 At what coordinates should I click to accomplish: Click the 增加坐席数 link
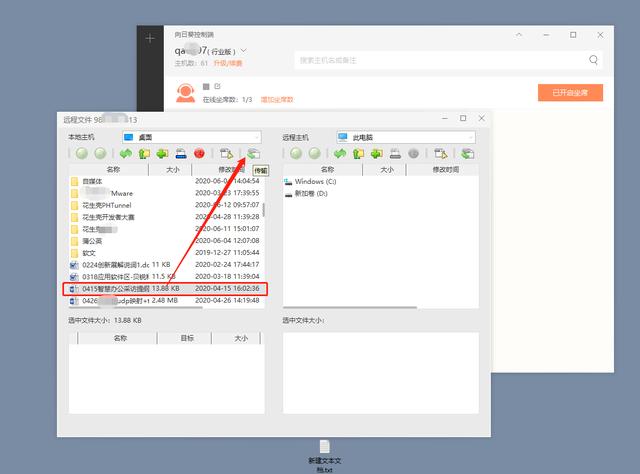tap(278, 100)
